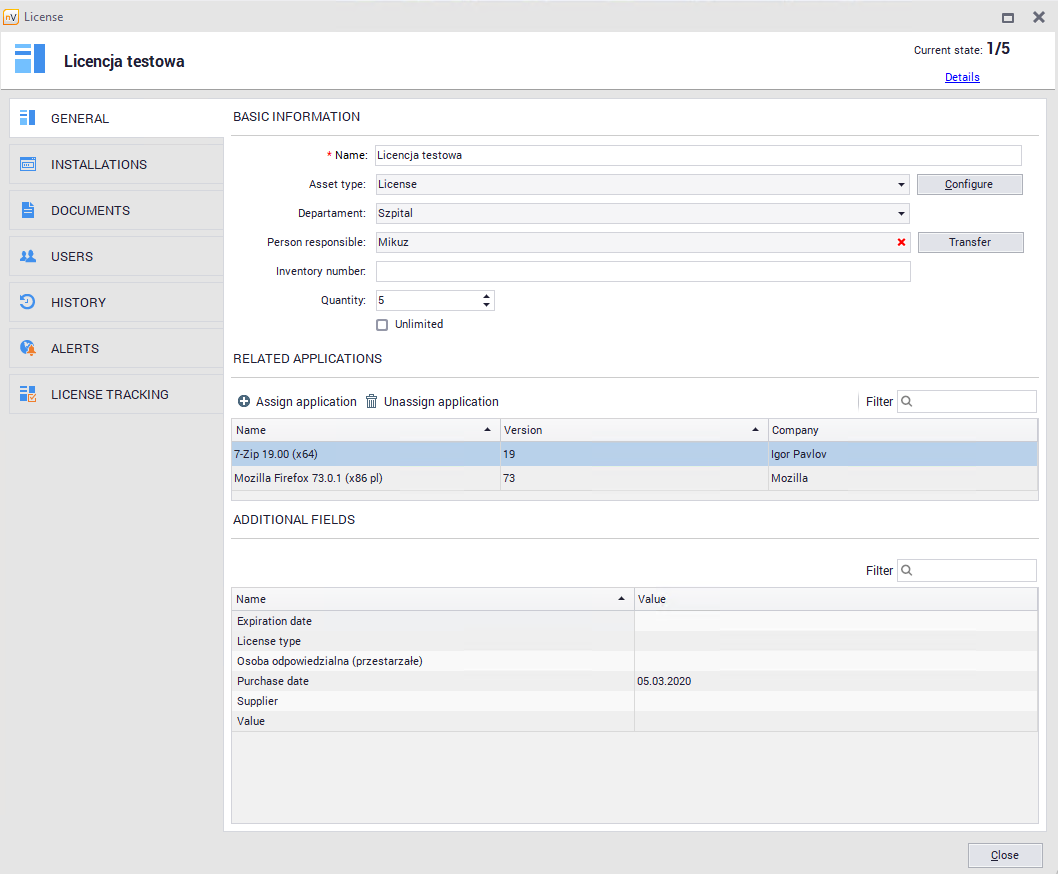The height and width of the screenshot is (874, 1058).
Task: Expand the Departament dropdown
Action: (x=901, y=213)
